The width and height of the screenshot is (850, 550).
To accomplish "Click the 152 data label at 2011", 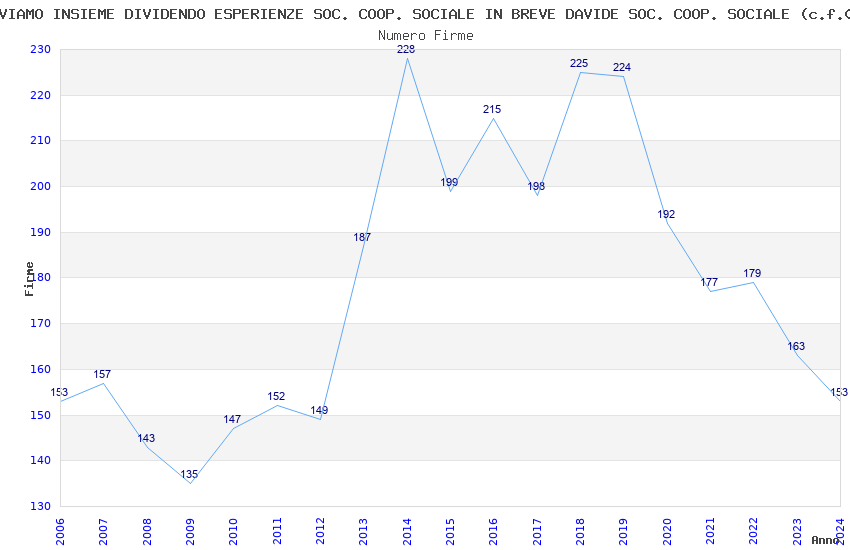I will [276, 396].
